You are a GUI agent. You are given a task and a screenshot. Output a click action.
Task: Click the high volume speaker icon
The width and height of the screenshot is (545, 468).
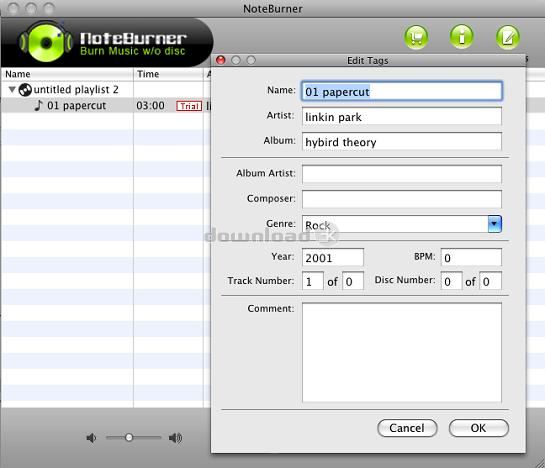coord(176,438)
